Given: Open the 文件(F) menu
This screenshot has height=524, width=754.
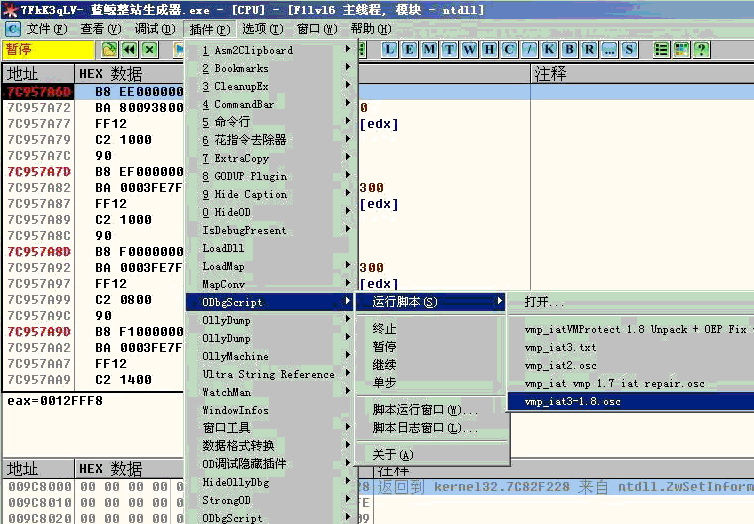Looking at the screenshot, I should (x=47, y=29).
